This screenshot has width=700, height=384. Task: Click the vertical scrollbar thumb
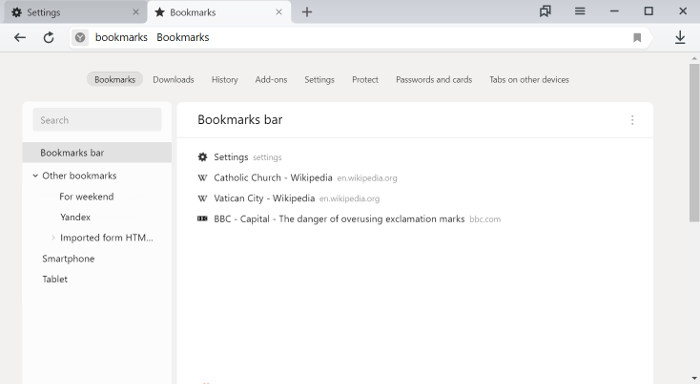pos(694,143)
